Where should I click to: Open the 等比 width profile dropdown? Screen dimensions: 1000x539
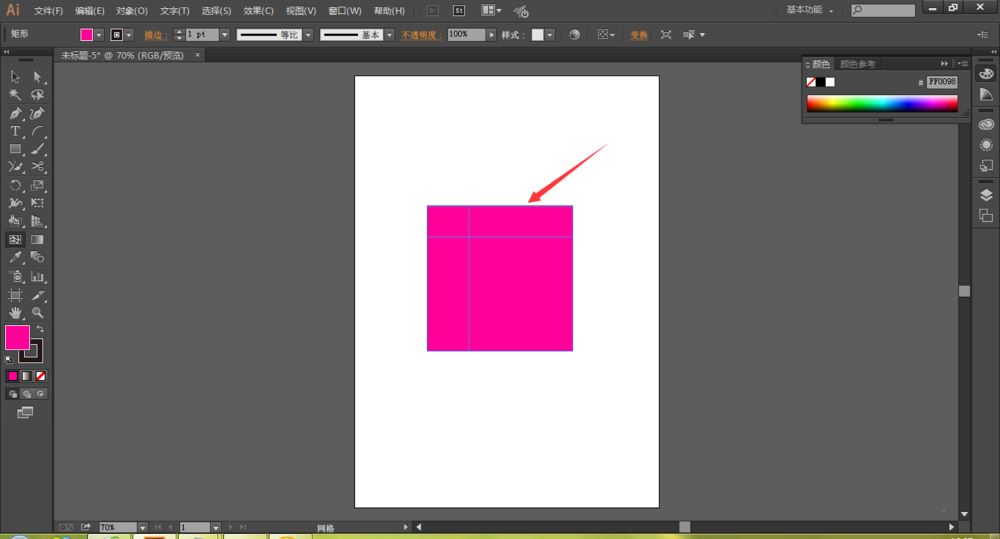pyautogui.click(x=308, y=35)
